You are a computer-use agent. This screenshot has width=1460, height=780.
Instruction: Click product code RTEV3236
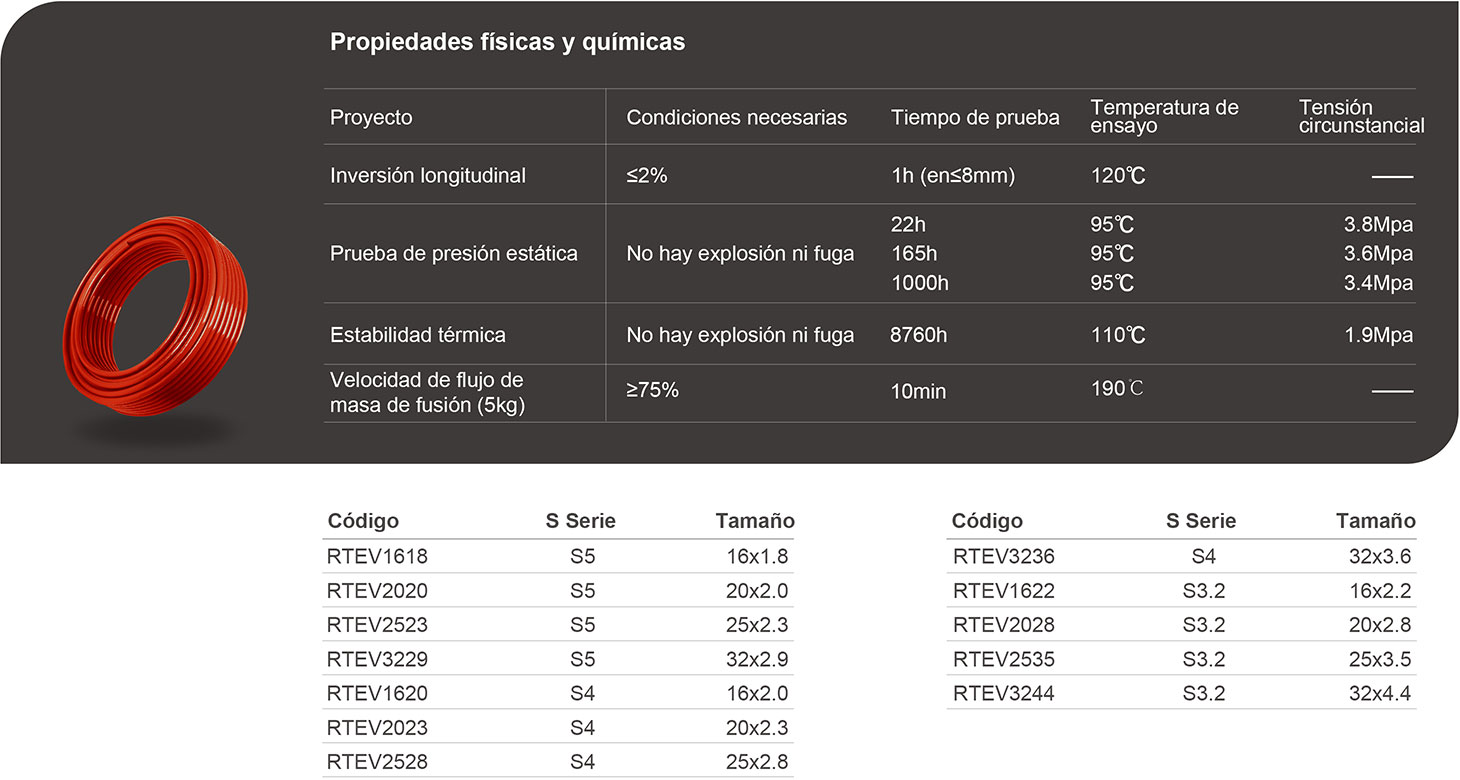pyautogui.click(x=1003, y=557)
